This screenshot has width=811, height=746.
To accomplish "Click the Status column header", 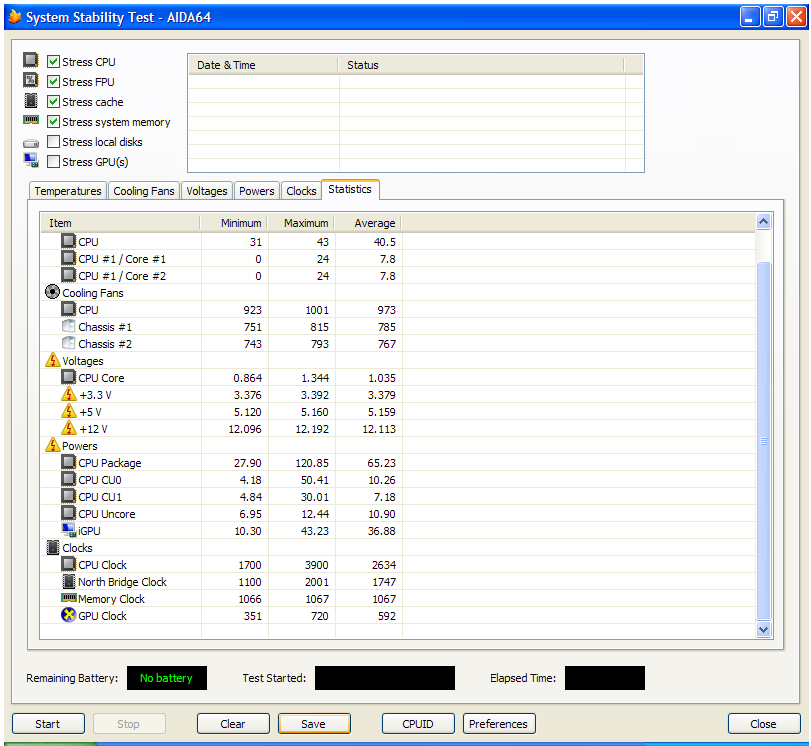I will tap(482, 65).
